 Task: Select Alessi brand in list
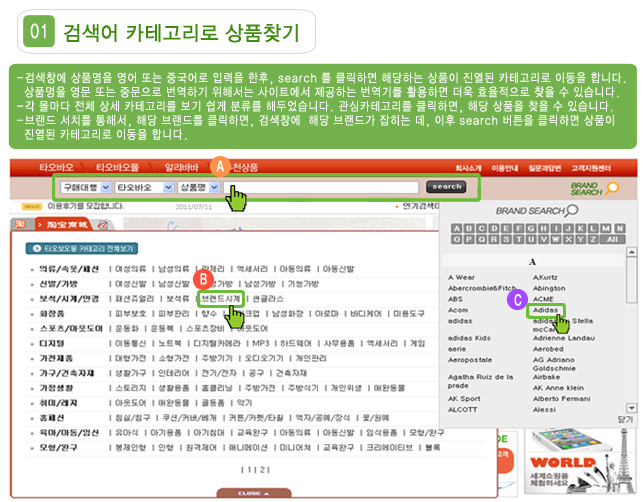[544, 410]
